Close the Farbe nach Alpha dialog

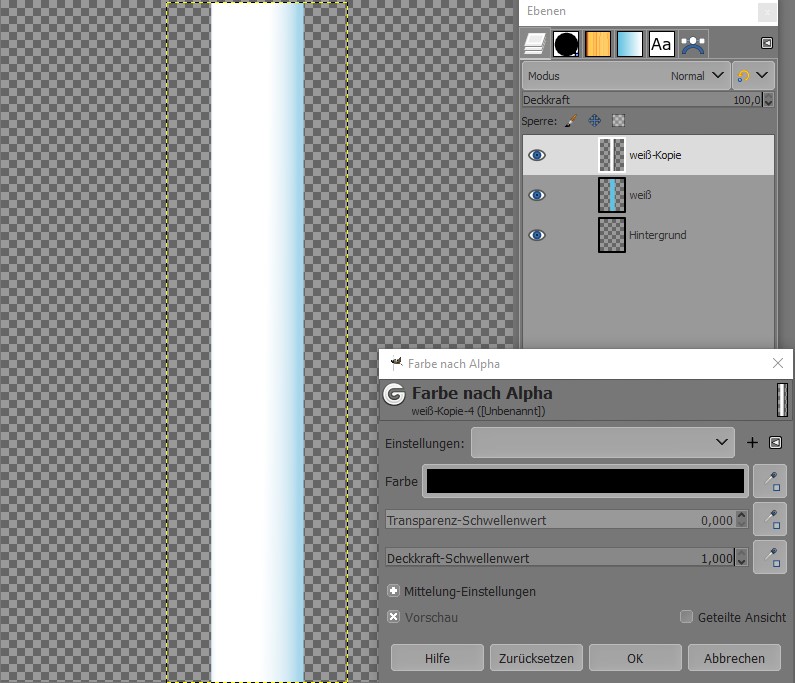tap(778, 363)
